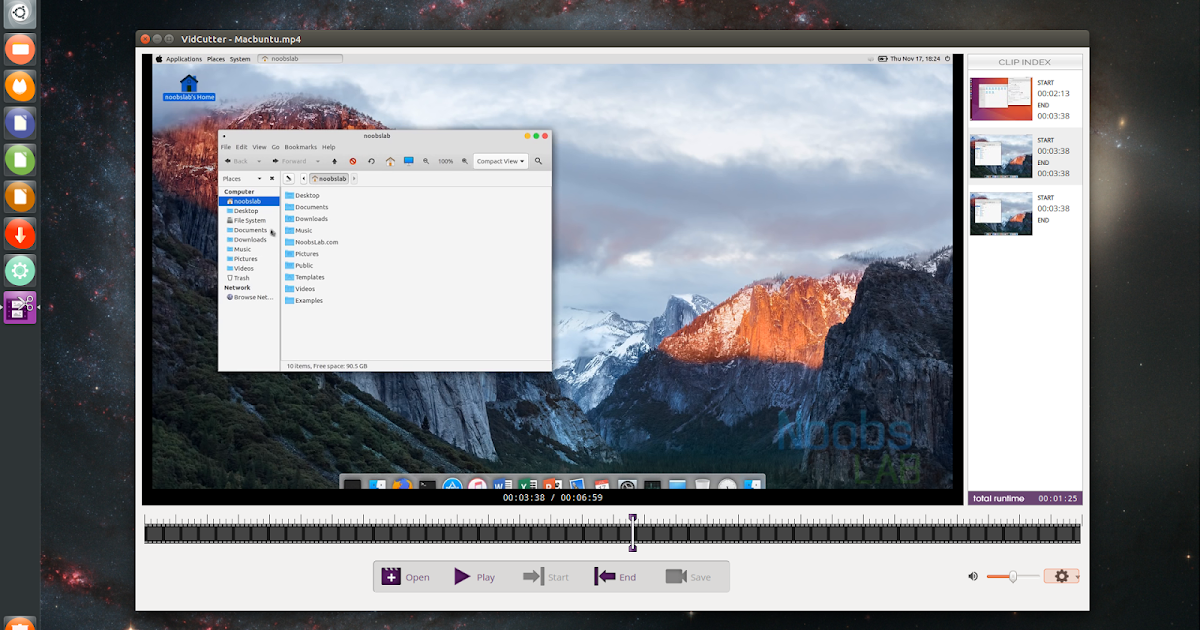This screenshot has width=1200, height=630.
Task: Expand the Back history dropdown arrow
Action: 259,161
